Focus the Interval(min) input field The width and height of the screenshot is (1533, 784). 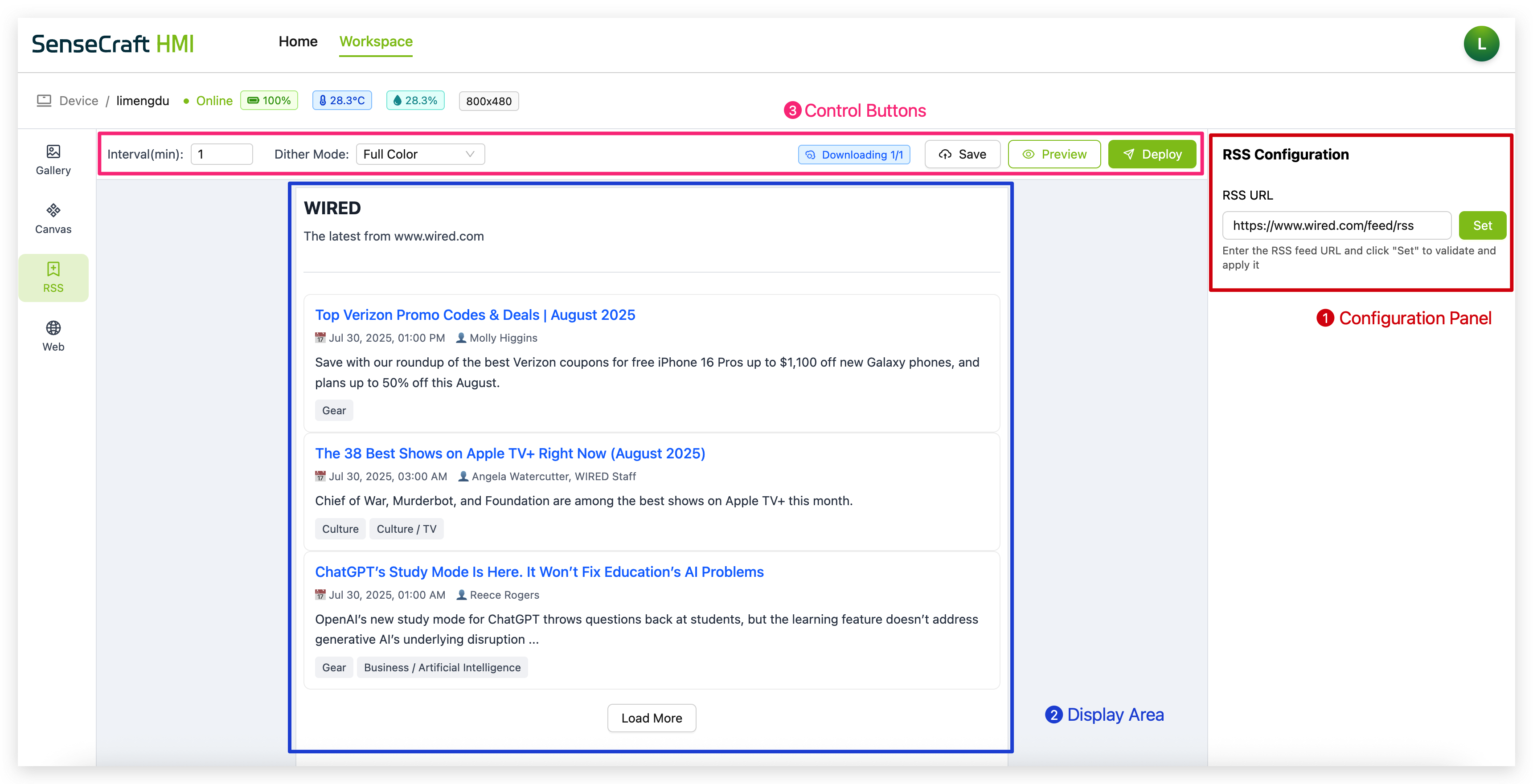click(x=221, y=154)
